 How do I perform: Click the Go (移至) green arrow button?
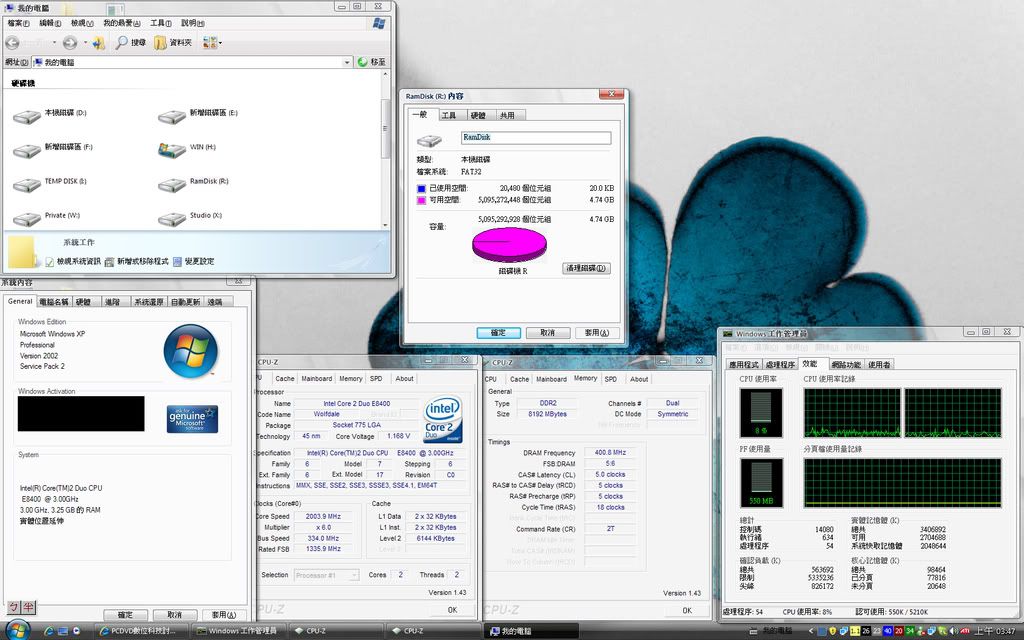pos(371,62)
